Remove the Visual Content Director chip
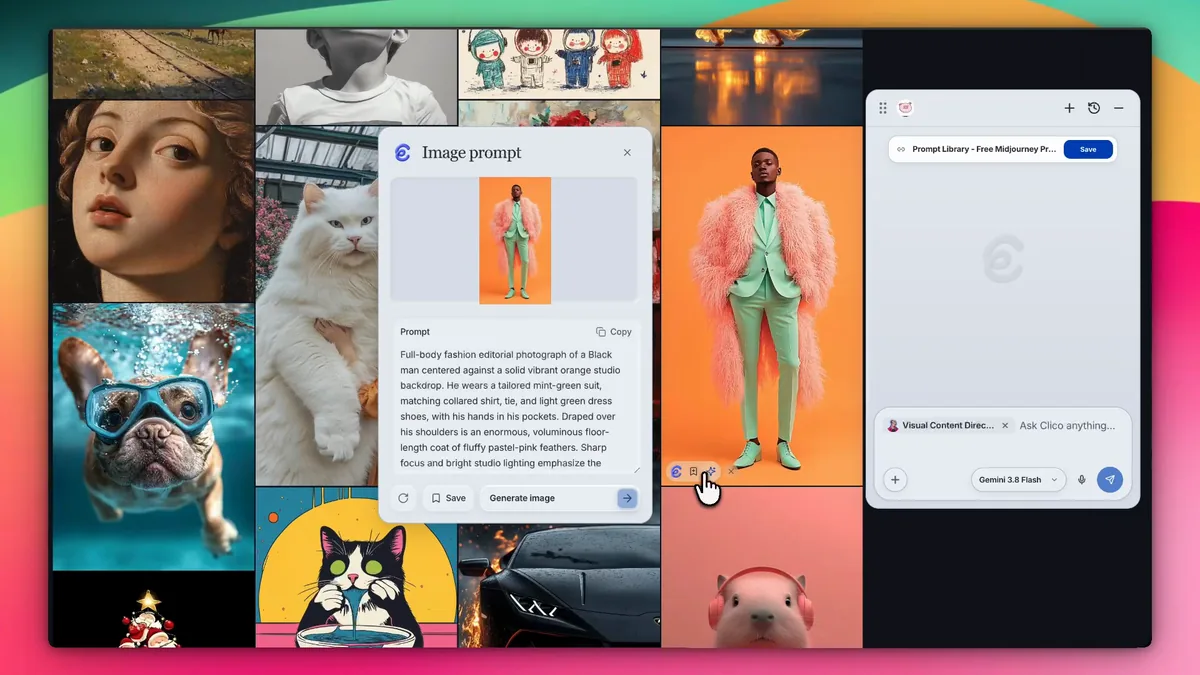The width and height of the screenshot is (1200, 675). click(1005, 425)
